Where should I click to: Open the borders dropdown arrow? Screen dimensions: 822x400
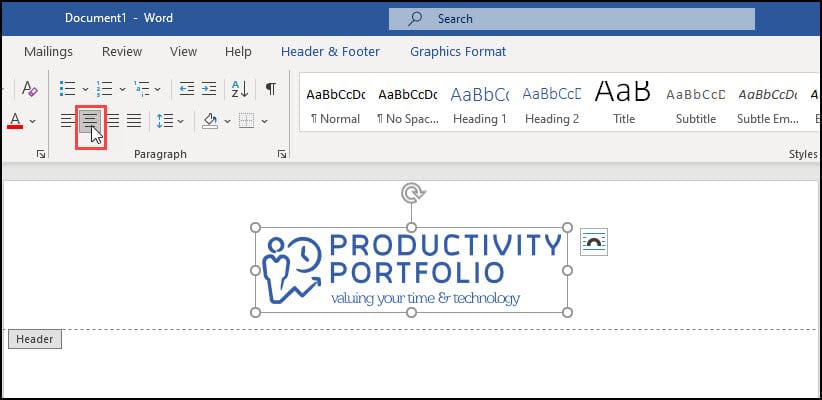265,122
